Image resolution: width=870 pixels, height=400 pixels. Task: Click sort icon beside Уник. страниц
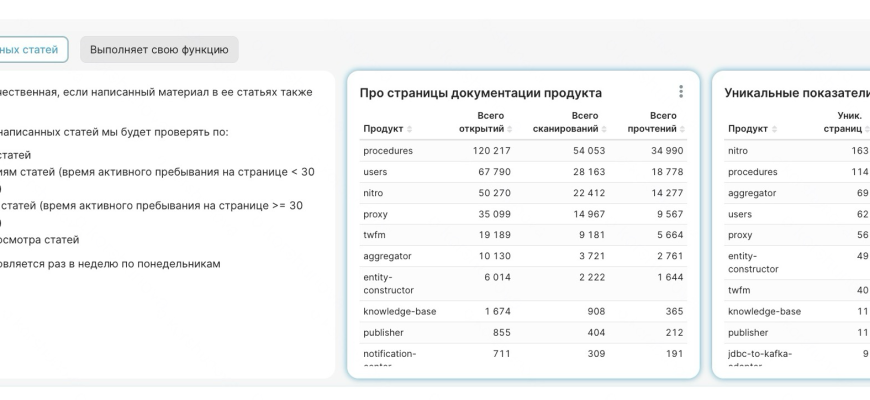click(866, 129)
